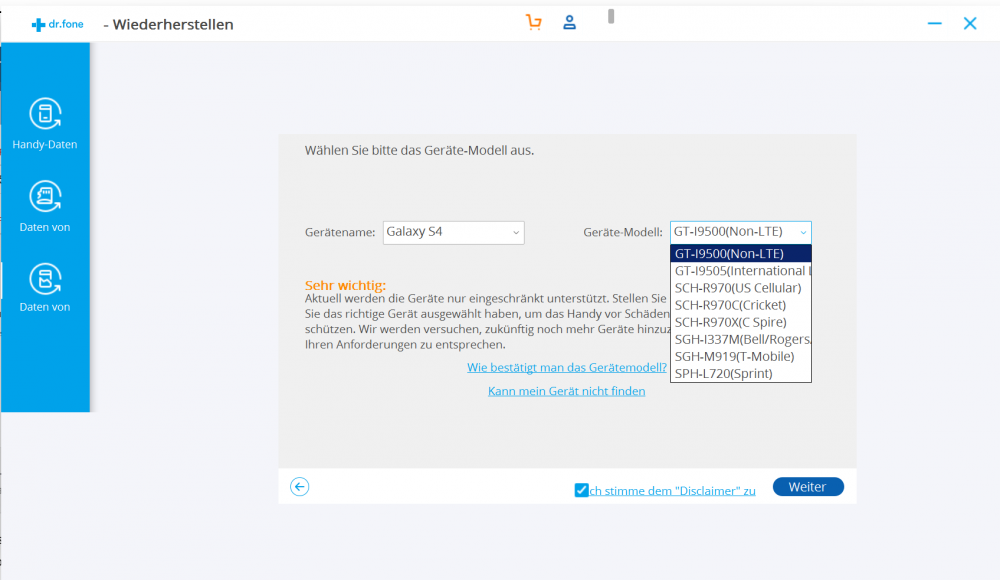Click 'Kann mein Gerät nicht finden' link
1000x580 pixels.
566,391
